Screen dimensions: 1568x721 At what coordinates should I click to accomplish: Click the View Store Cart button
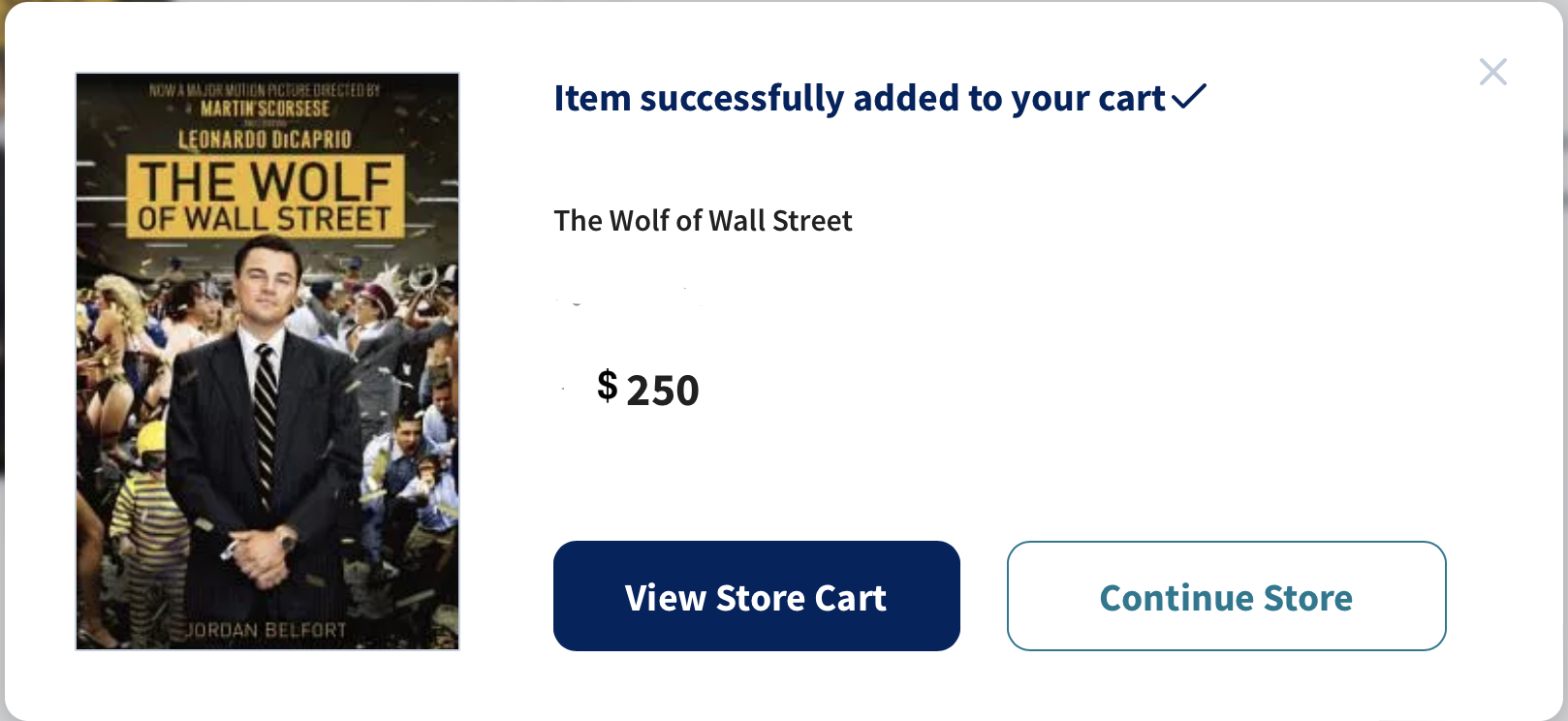pyautogui.click(x=756, y=596)
